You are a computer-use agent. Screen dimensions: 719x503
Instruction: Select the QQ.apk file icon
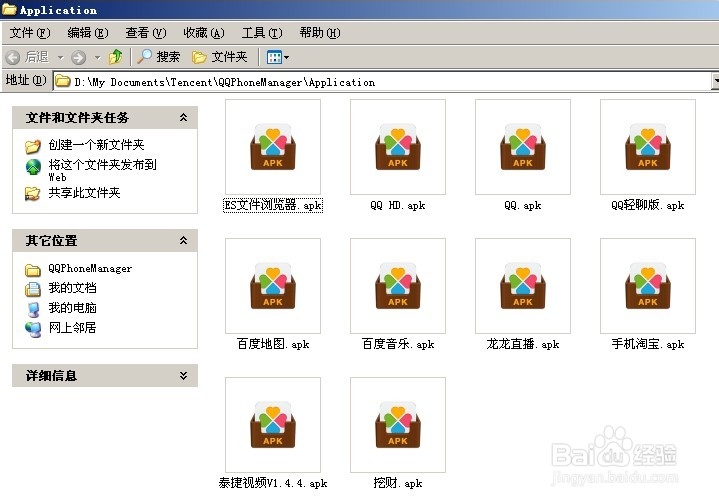coord(523,147)
